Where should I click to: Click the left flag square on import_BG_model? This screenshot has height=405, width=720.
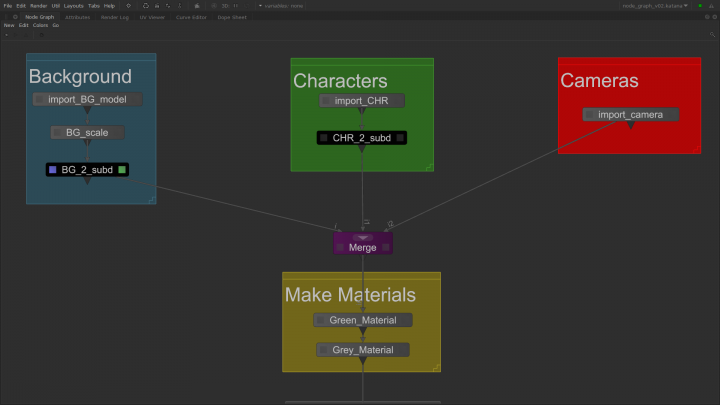[x=42, y=100]
